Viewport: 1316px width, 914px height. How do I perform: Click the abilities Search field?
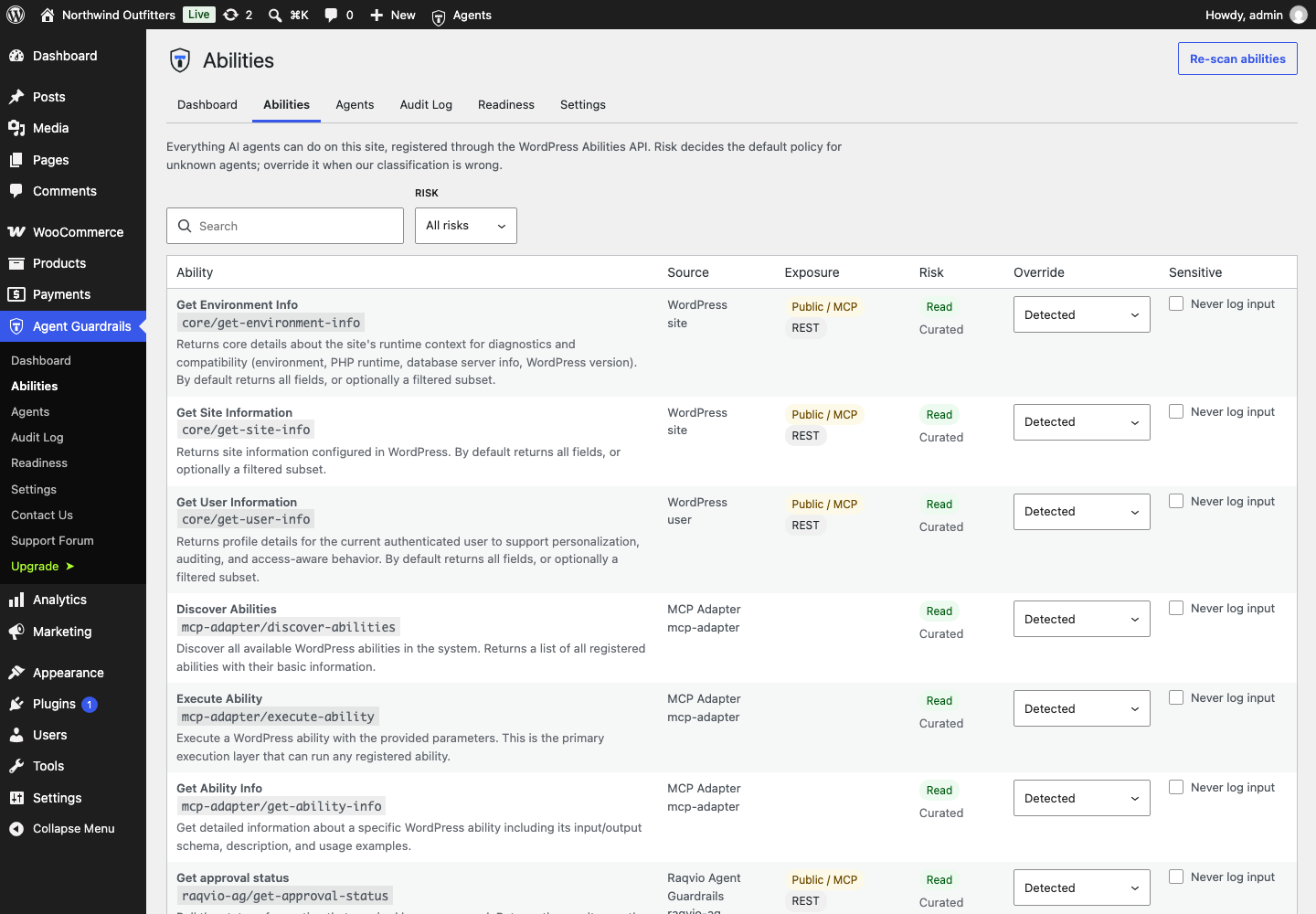tap(285, 226)
